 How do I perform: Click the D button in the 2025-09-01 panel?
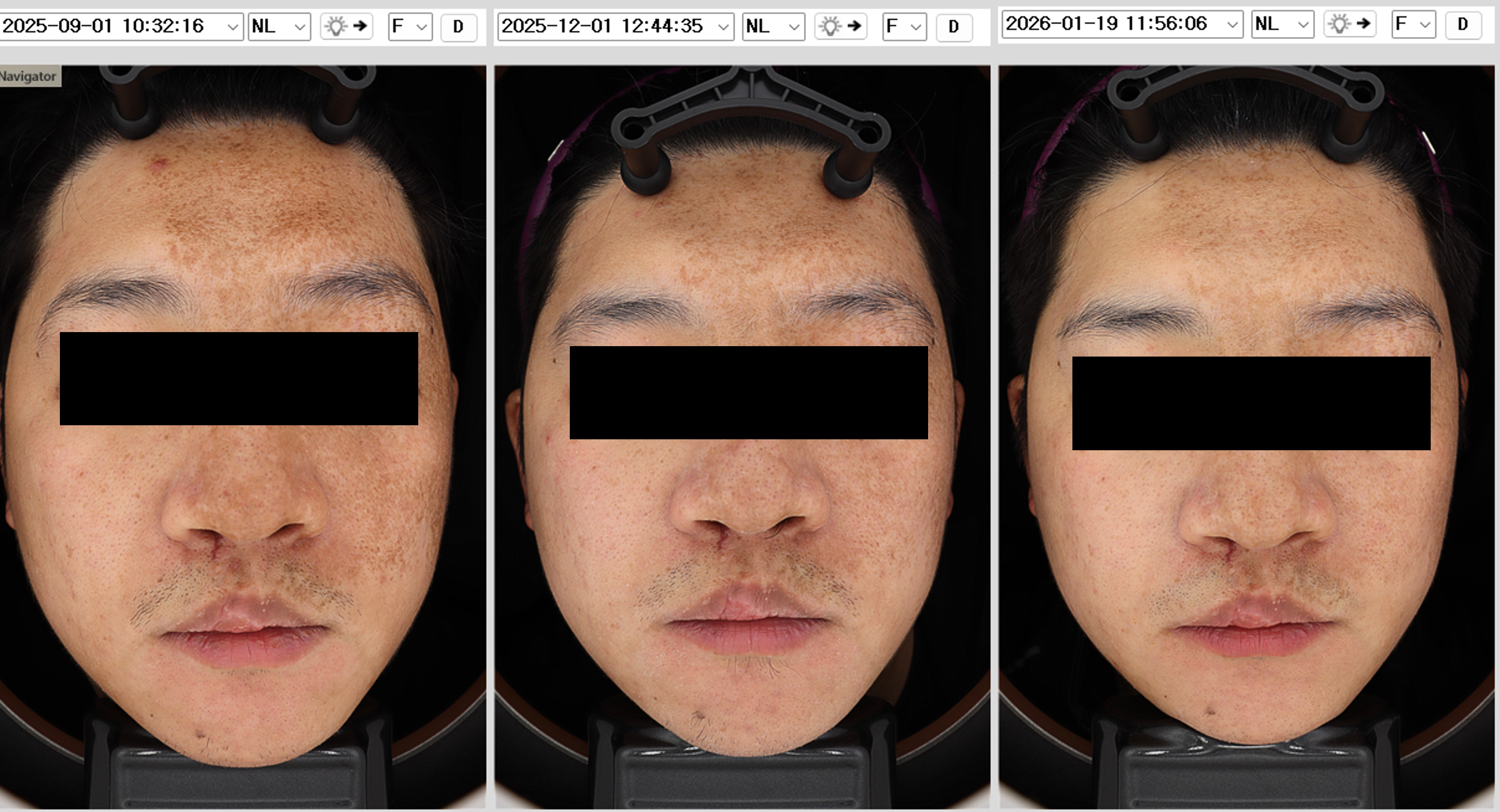[459, 27]
